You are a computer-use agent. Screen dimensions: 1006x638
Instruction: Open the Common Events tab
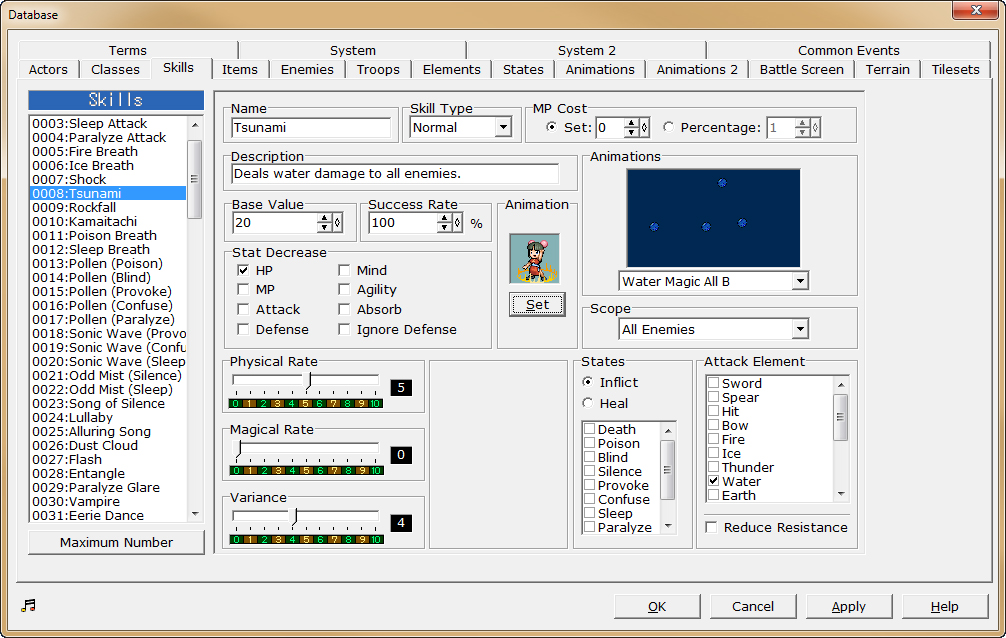coord(849,50)
